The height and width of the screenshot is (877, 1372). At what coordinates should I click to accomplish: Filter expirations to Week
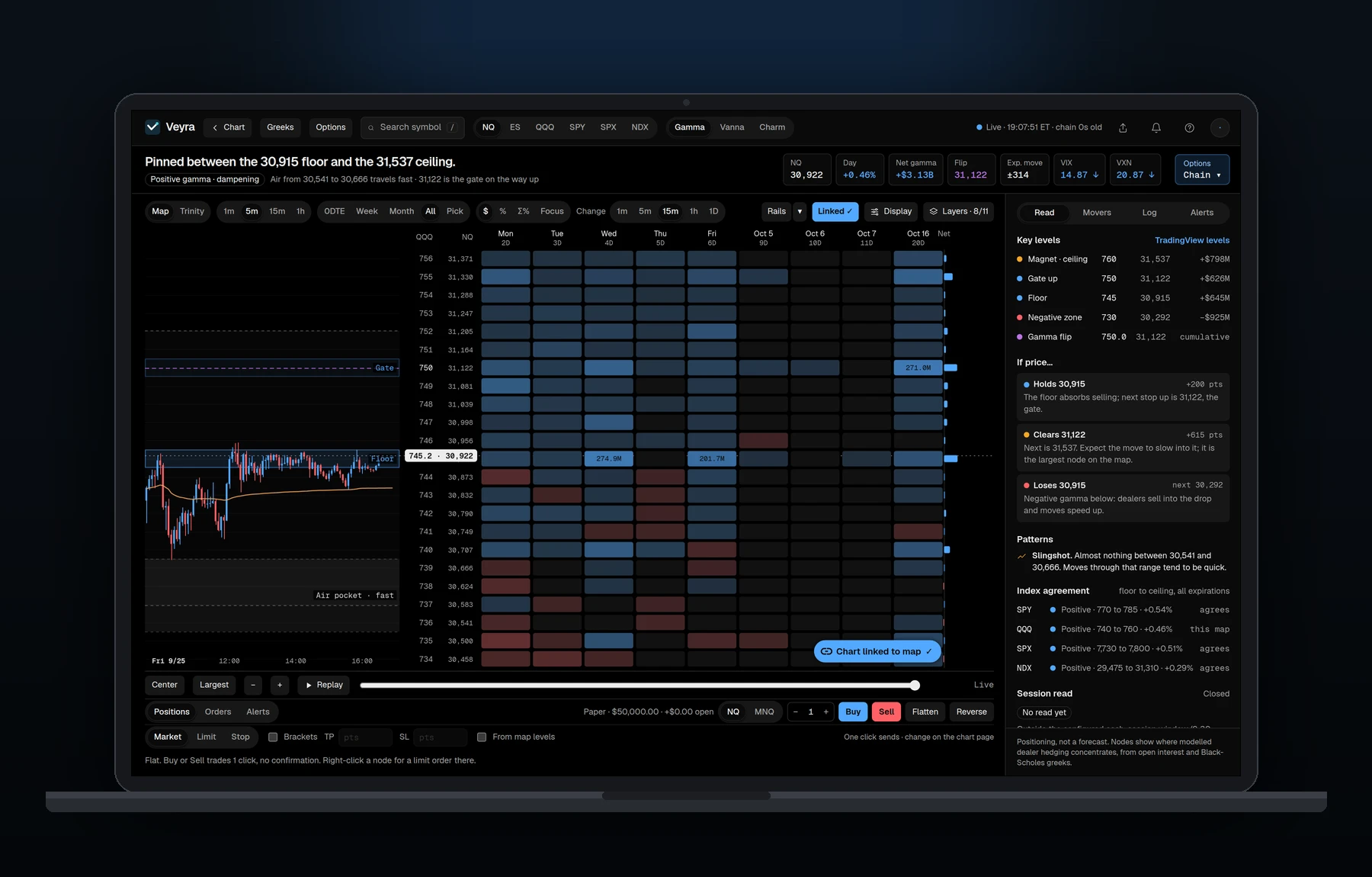[367, 211]
